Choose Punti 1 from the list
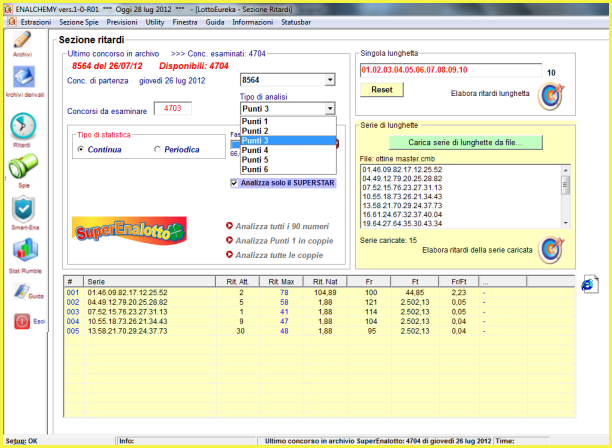Viewport: 612px width, 448px height. click(288, 121)
